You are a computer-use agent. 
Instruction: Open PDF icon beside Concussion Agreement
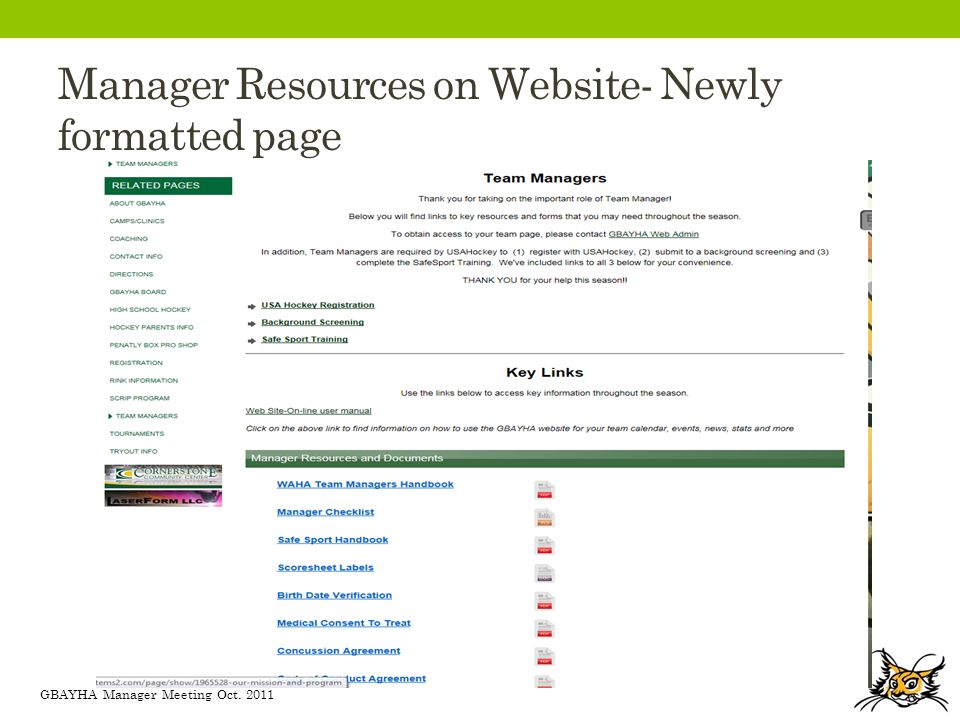tap(544, 656)
